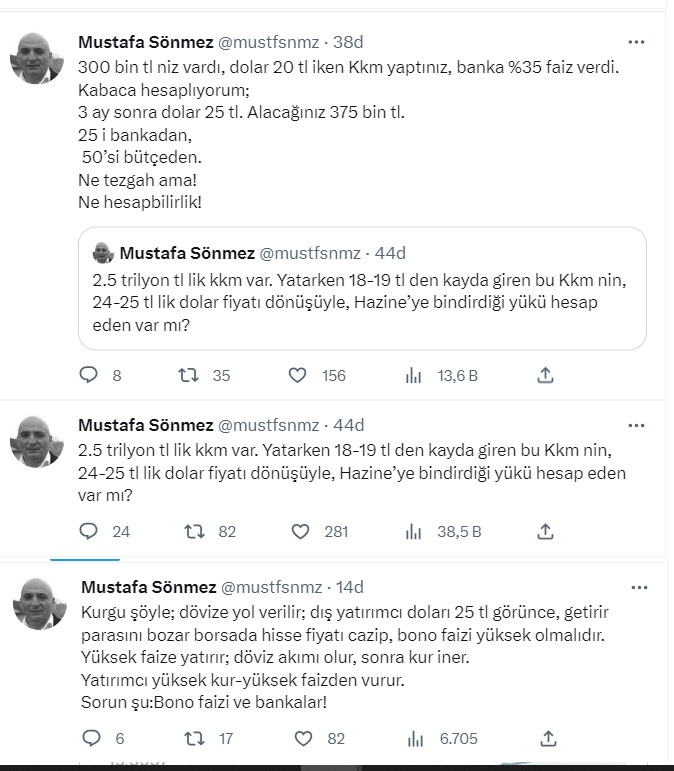Share the 300 bin tl tweet
The width and height of the screenshot is (674, 771).
(x=546, y=376)
